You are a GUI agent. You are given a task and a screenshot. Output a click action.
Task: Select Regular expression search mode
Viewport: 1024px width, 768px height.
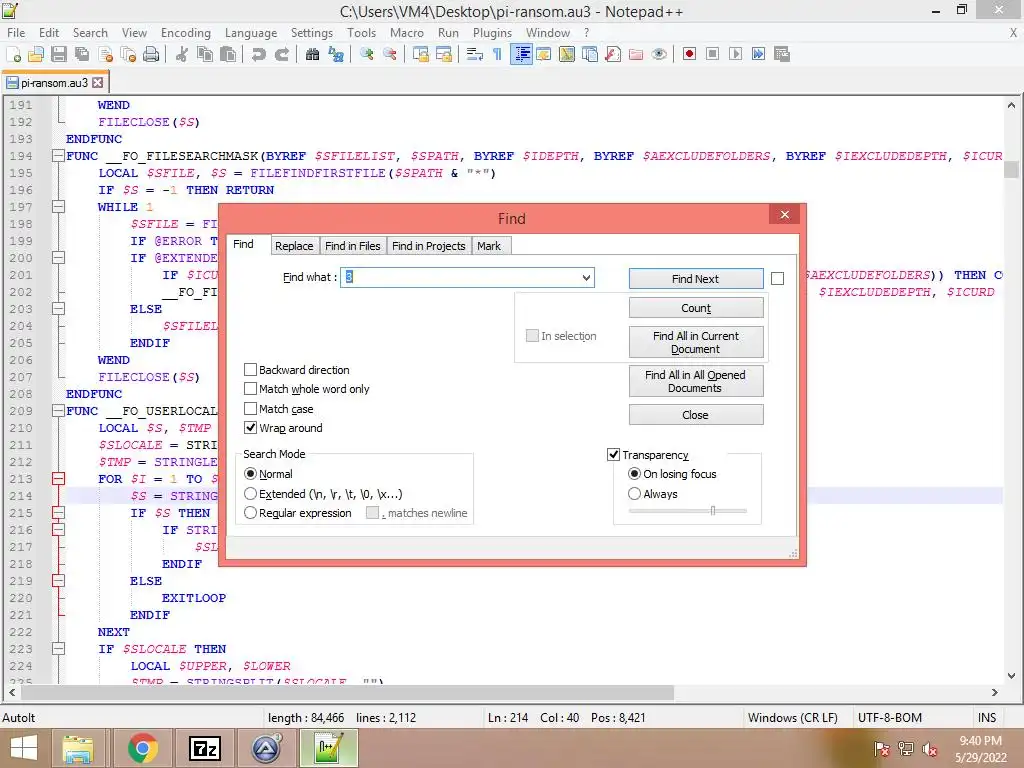pos(250,513)
